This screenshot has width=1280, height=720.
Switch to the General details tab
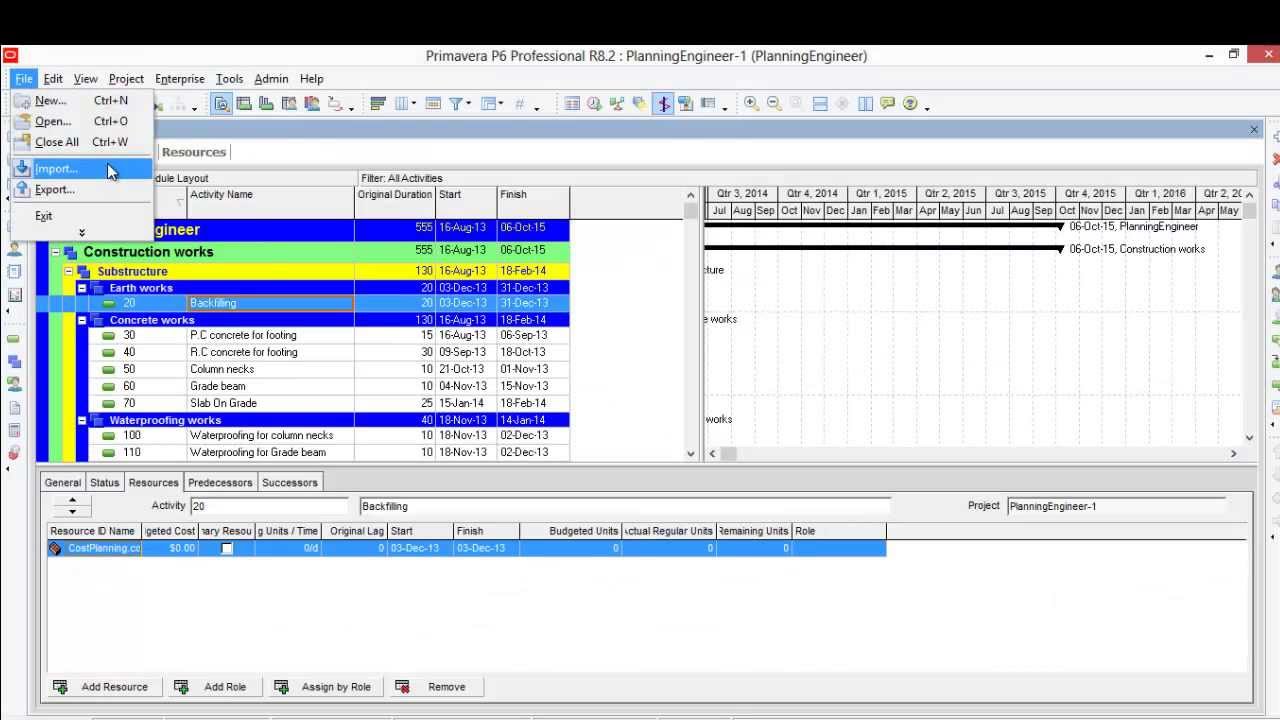[x=62, y=483]
